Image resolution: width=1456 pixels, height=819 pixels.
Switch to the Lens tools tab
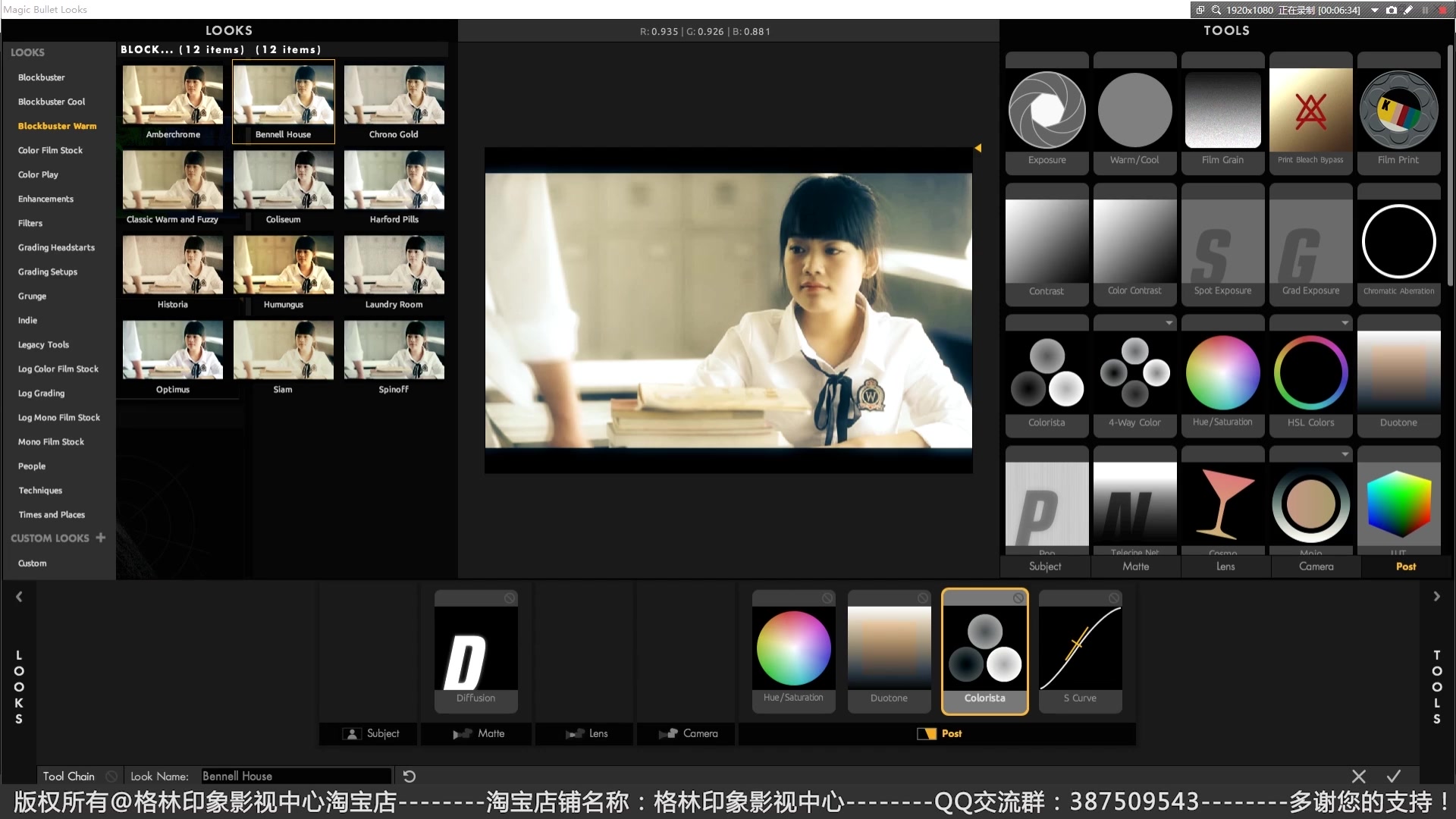(1225, 566)
